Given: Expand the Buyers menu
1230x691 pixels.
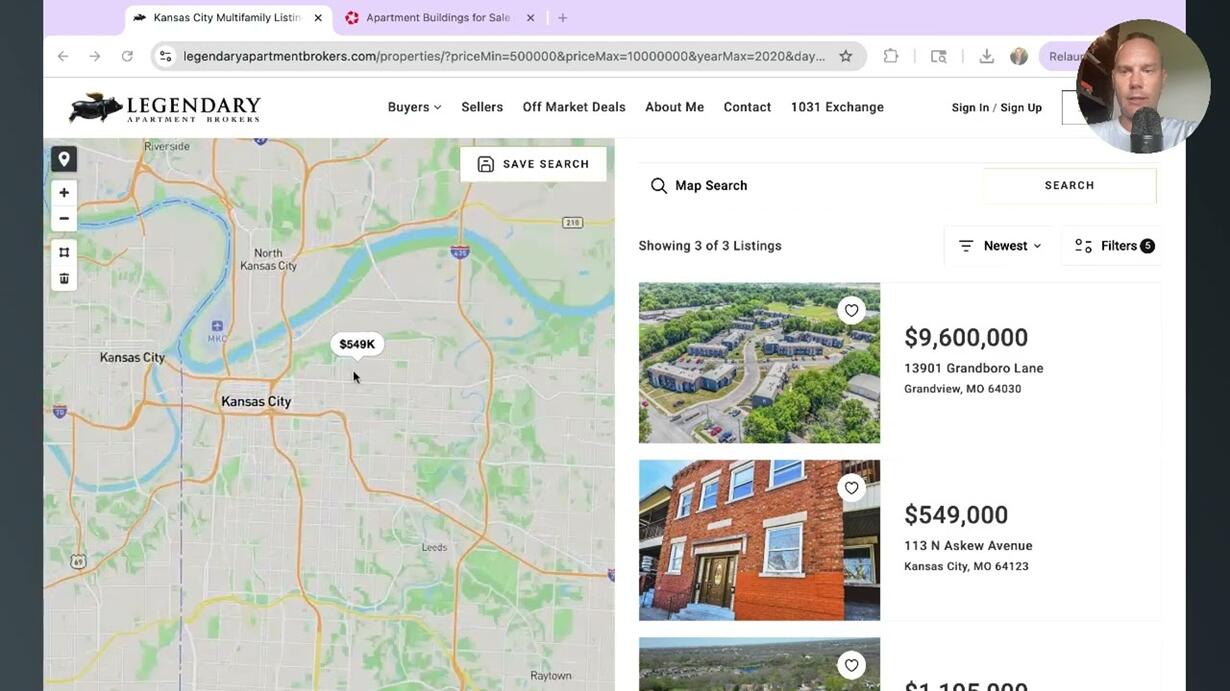Looking at the screenshot, I should point(414,107).
